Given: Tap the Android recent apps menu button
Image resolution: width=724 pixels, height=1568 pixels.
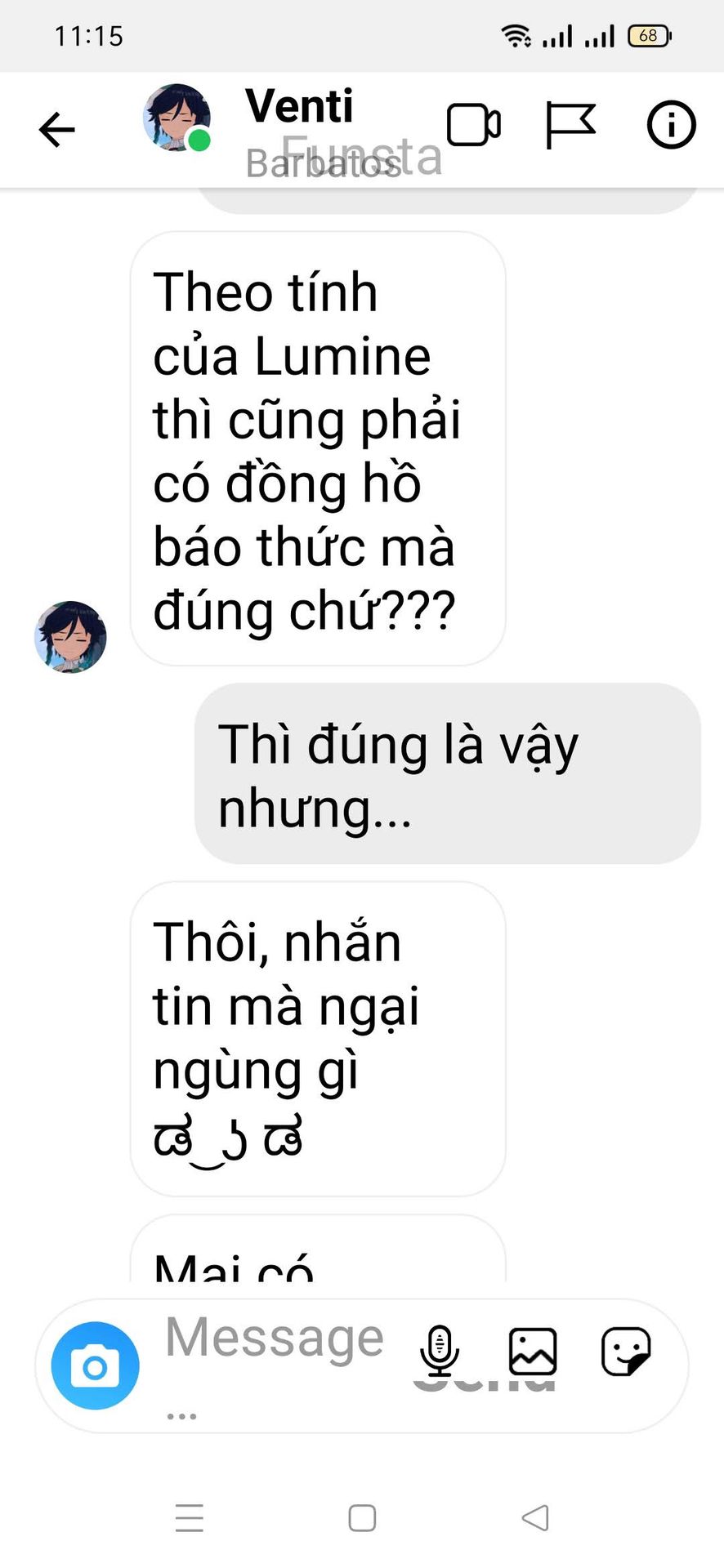Looking at the screenshot, I should pos(190,1518).
